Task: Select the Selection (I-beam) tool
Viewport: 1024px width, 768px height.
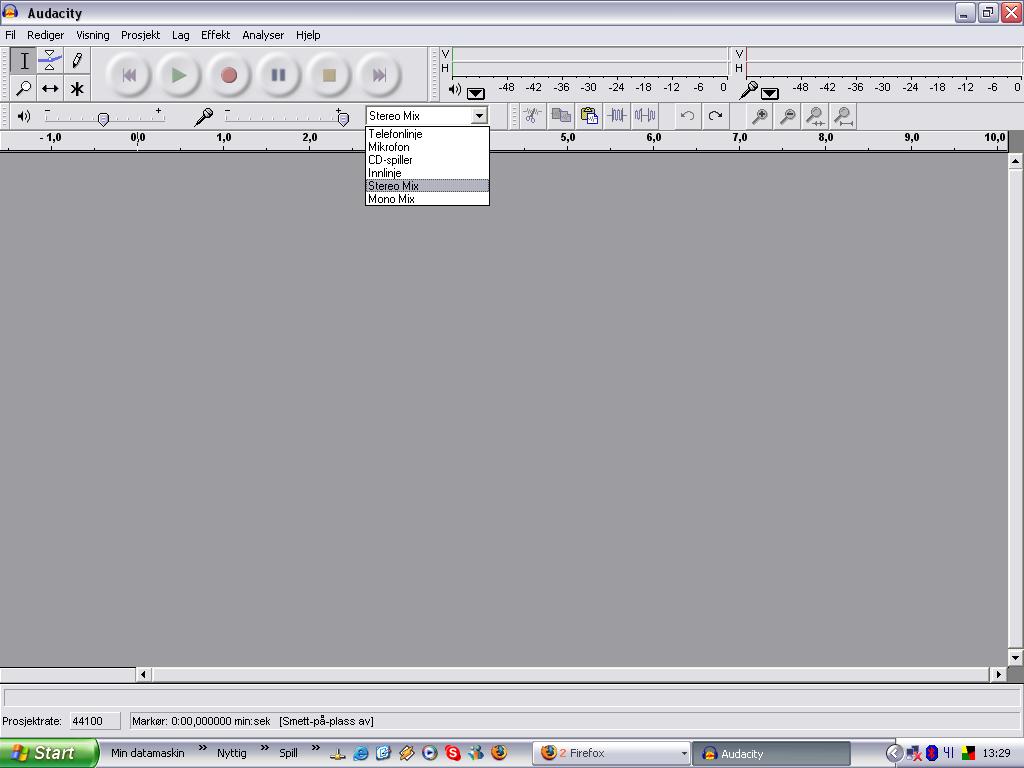Action: pyautogui.click(x=24, y=61)
